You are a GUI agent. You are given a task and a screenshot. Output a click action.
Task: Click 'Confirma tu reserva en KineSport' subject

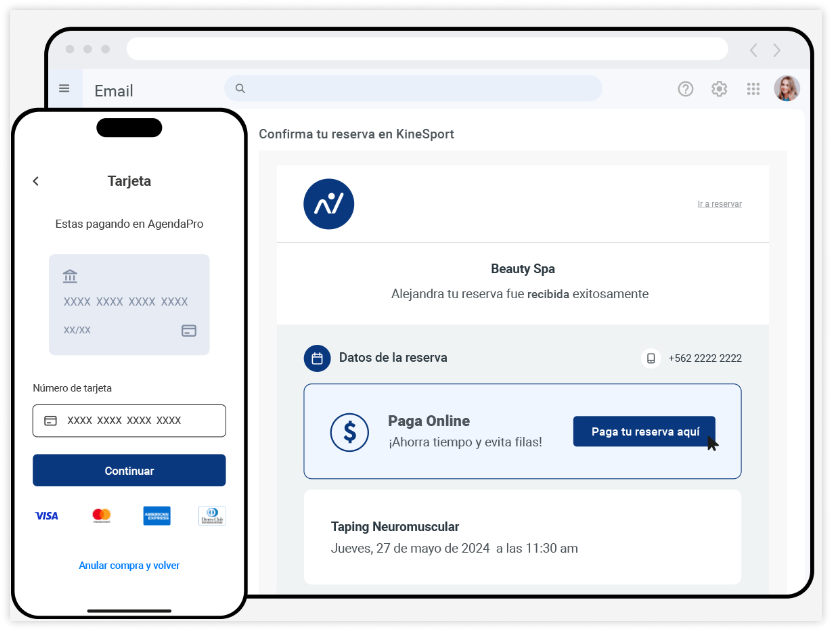click(x=356, y=134)
